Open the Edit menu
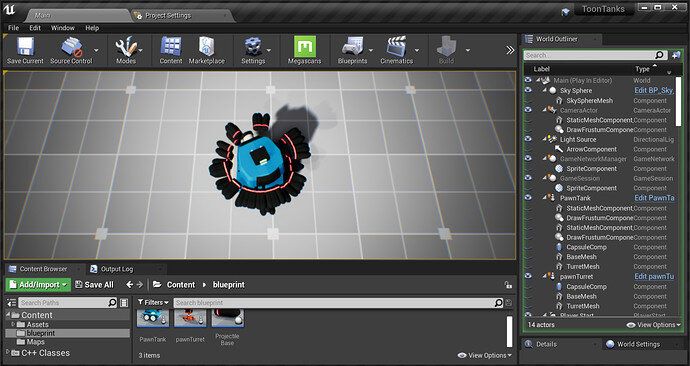Screen dimensions: 690x366 [x=35, y=28]
